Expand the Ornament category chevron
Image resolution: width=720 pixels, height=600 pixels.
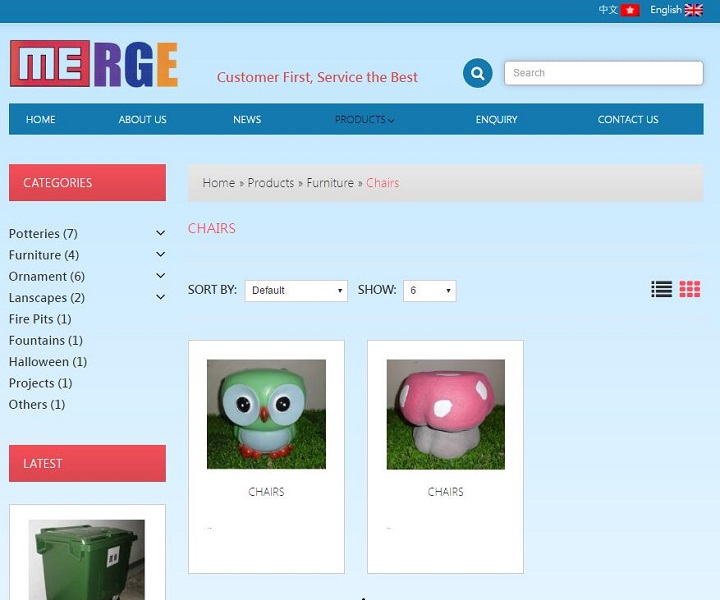point(160,276)
